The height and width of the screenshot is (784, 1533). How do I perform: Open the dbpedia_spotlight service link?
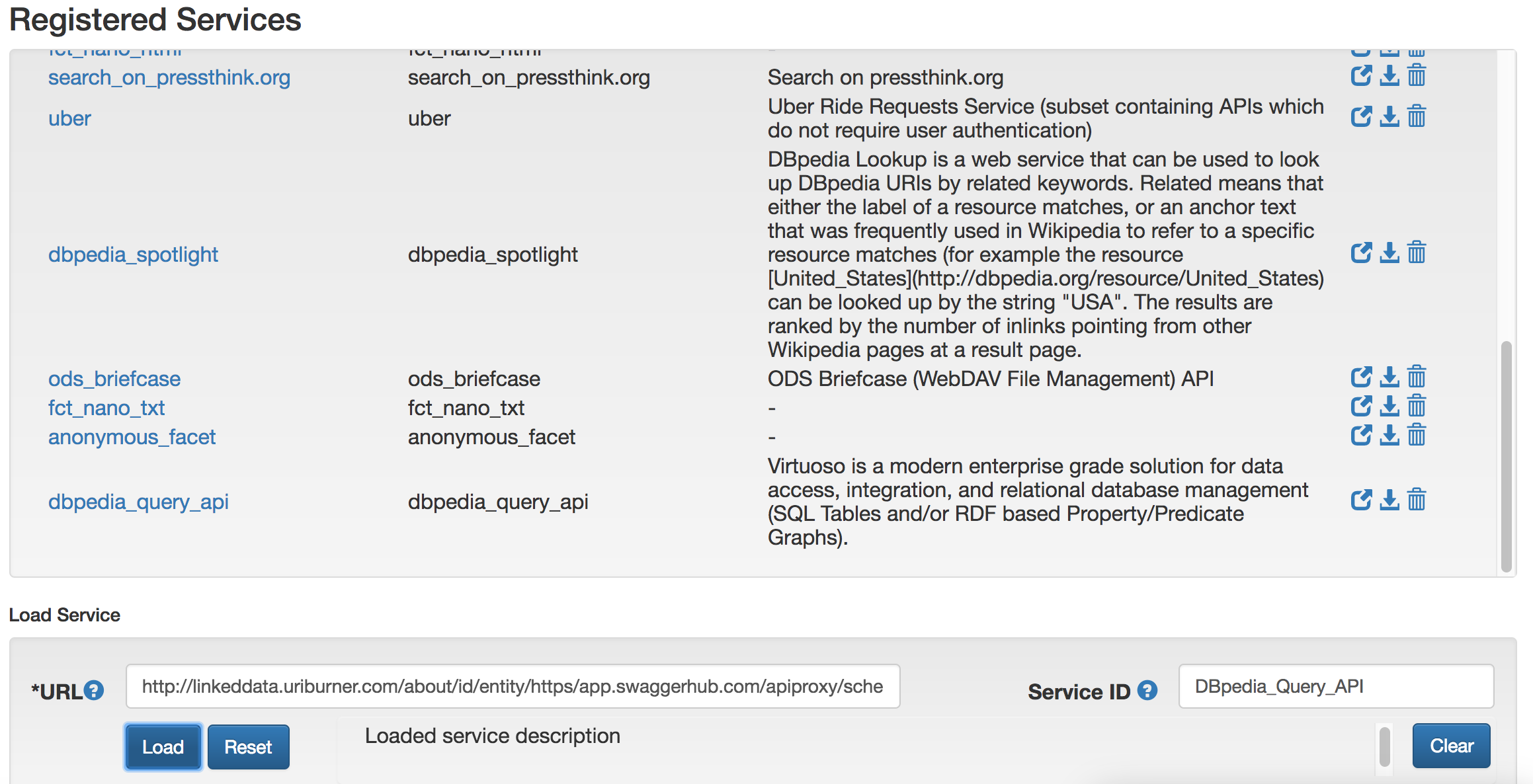133,254
